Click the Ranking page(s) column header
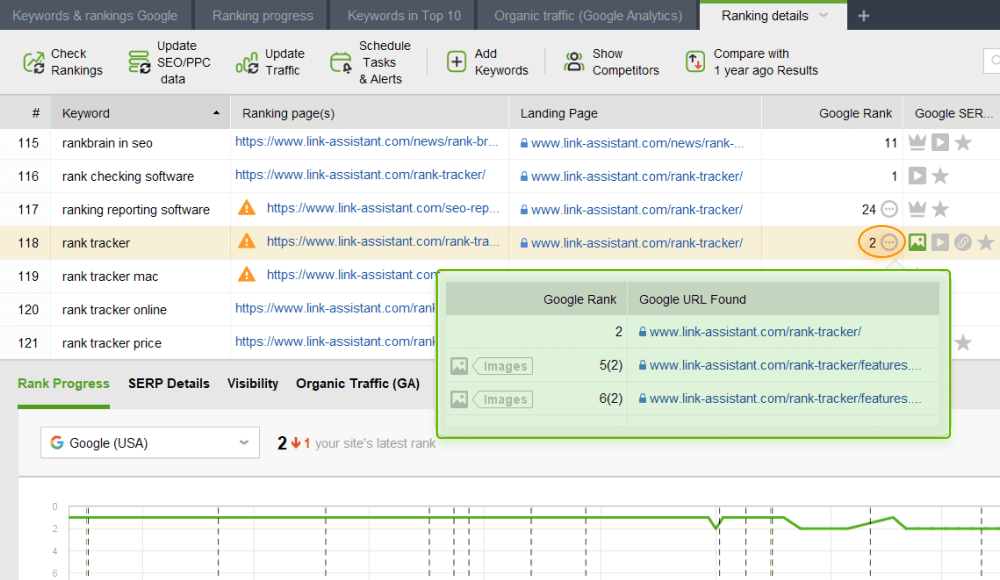Viewport: 1000px width, 580px height. point(369,113)
